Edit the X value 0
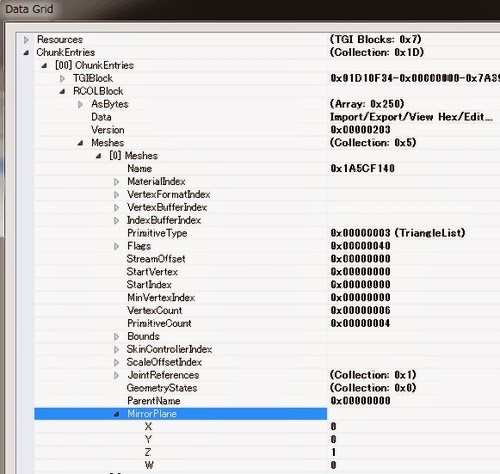Viewport: 500px width, 474px height. tap(333, 427)
